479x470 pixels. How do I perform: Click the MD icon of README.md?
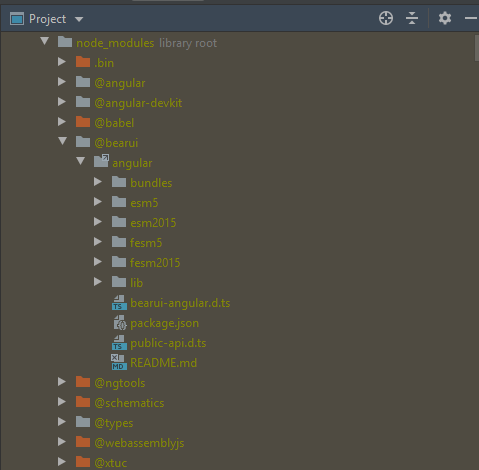click(119, 362)
